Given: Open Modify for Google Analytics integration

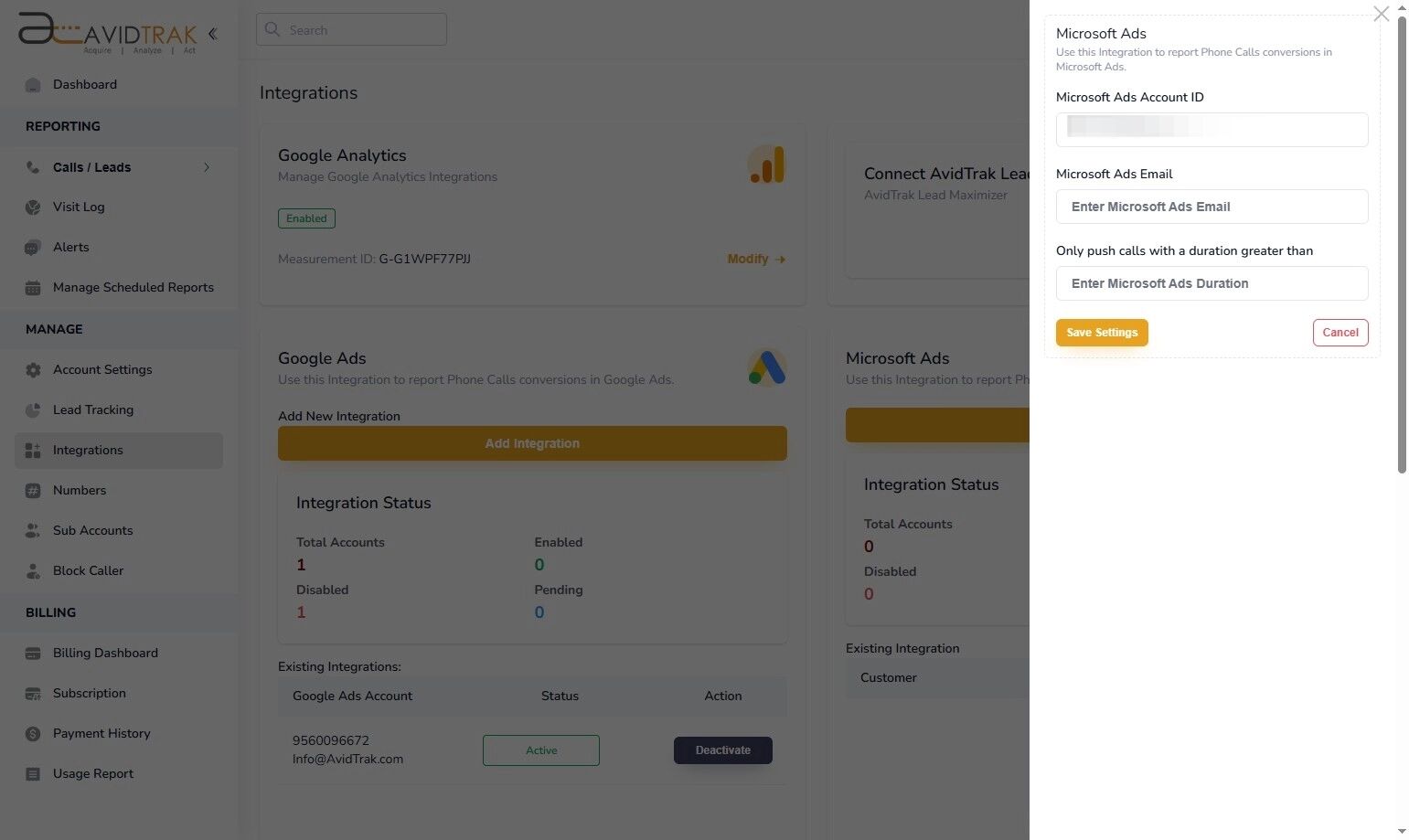Looking at the screenshot, I should point(755,259).
